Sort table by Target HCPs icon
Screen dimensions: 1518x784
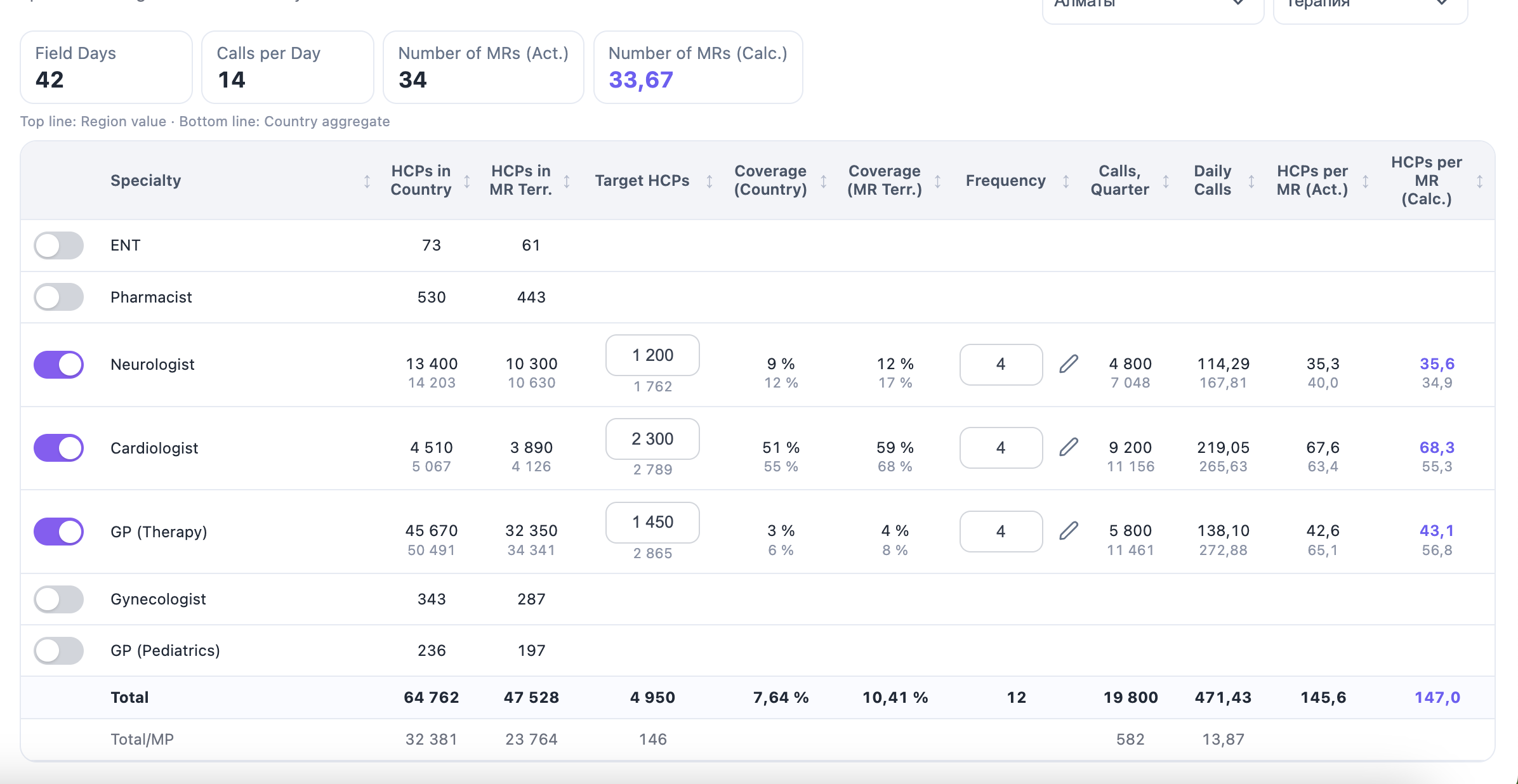pyautogui.click(x=709, y=181)
